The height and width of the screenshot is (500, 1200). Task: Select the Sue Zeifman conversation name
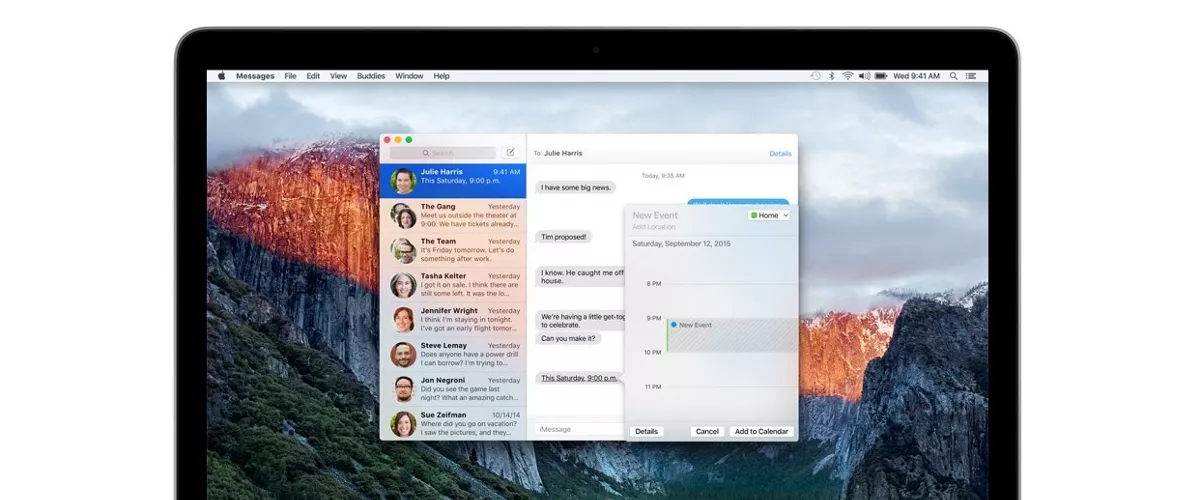(443, 415)
